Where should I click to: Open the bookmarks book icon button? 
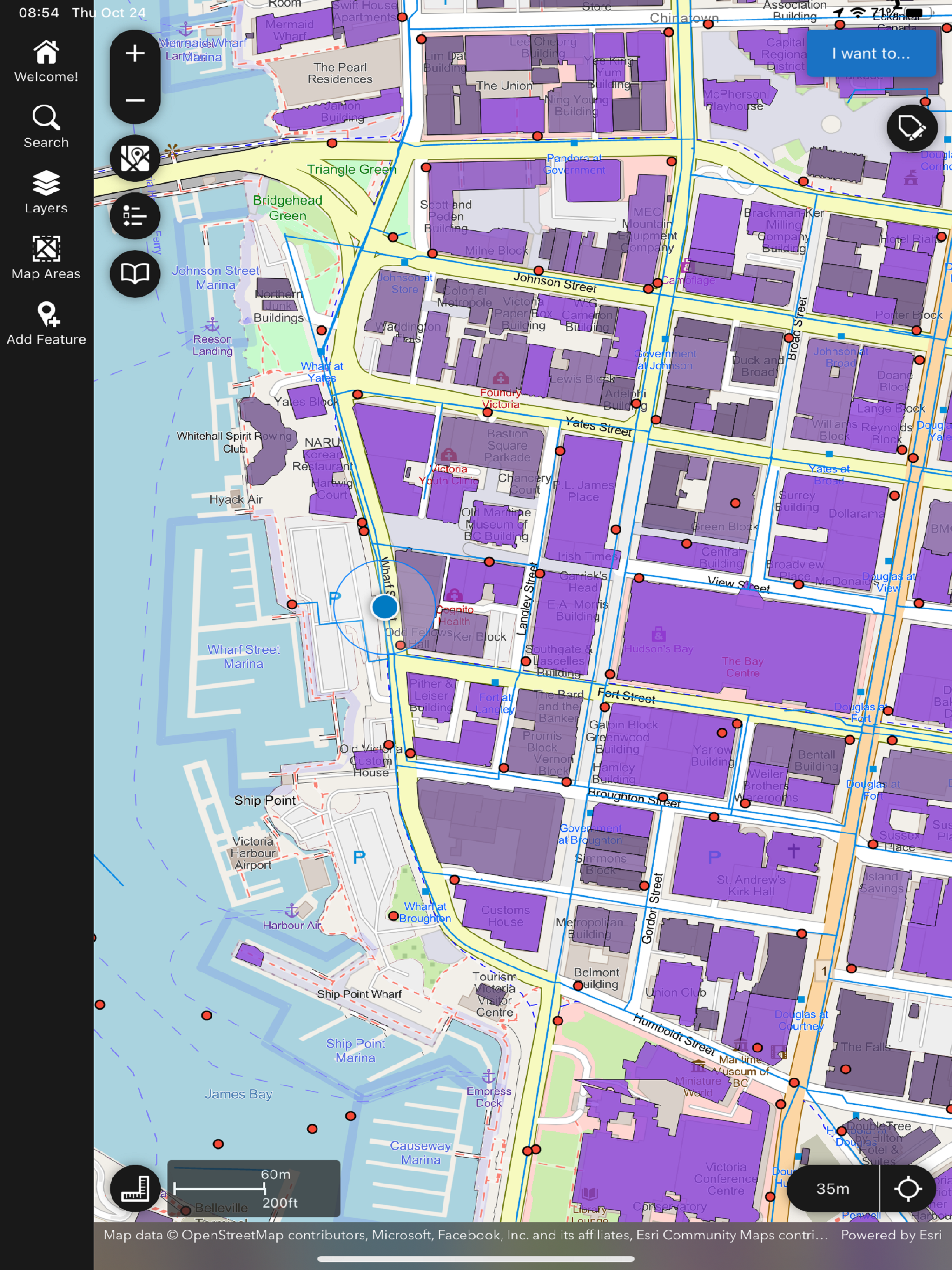click(x=135, y=273)
